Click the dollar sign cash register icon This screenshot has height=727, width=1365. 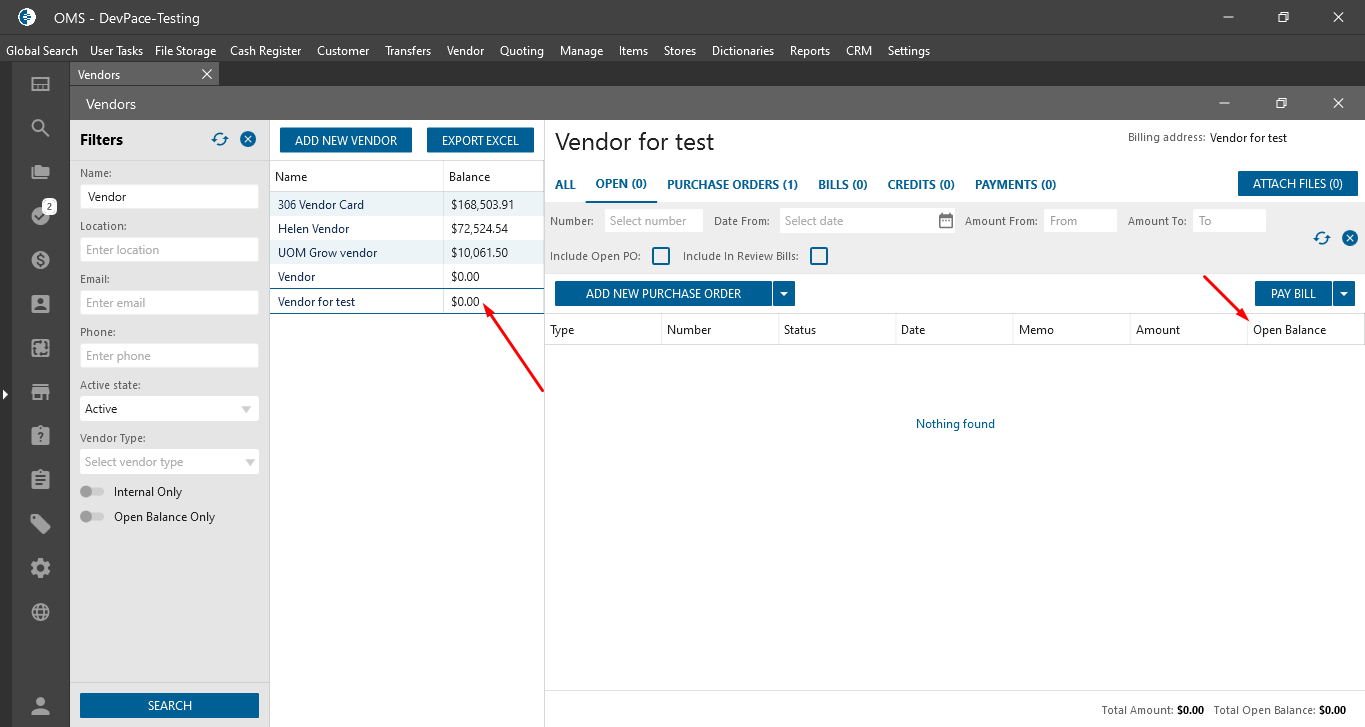tap(40, 260)
